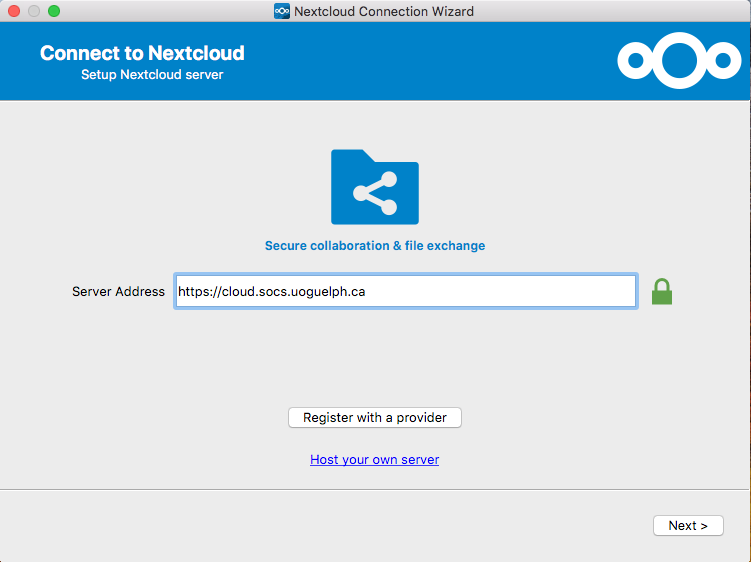Click the separator line above Next button
This screenshot has width=751, height=562.
(x=375, y=490)
